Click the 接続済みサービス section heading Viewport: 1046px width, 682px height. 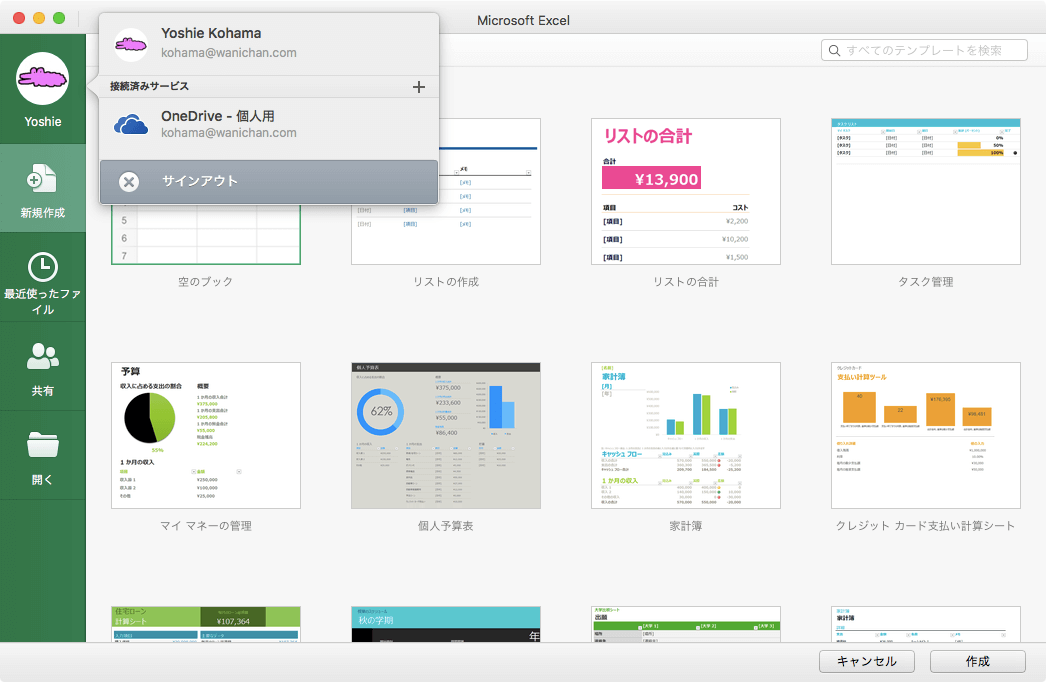click(x=149, y=86)
